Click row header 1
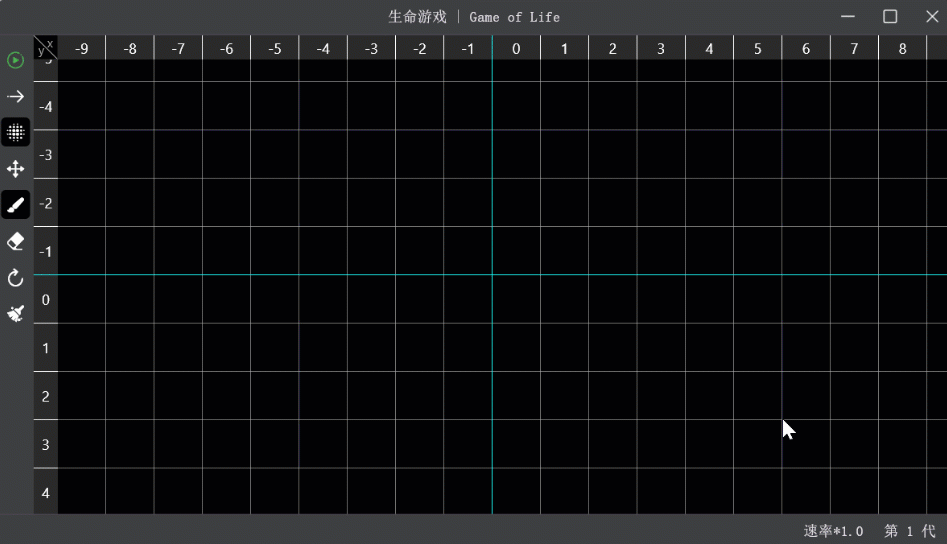This screenshot has height=544, width=947. tap(46, 348)
